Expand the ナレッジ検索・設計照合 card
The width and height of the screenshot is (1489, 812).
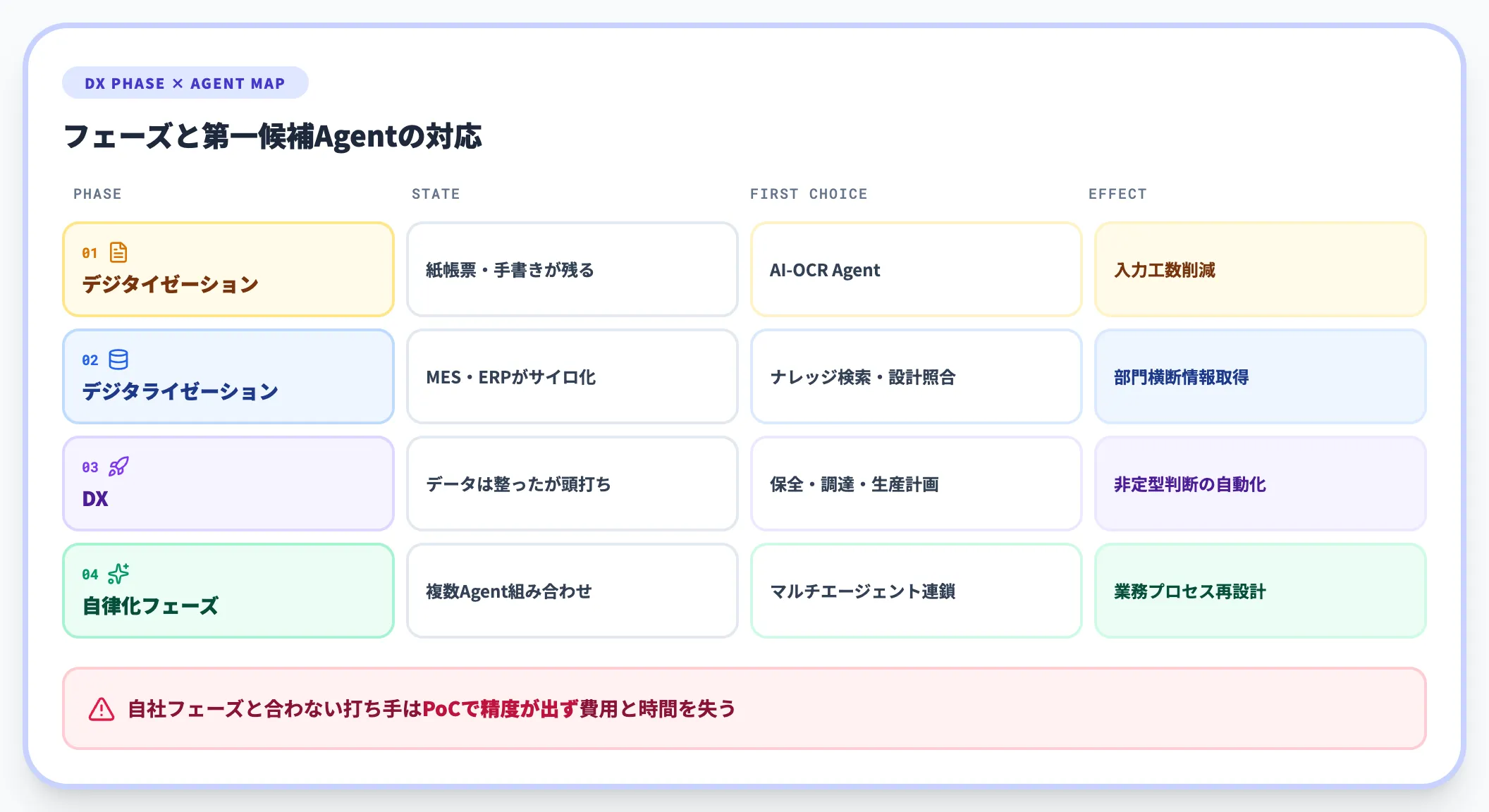[x=914, y=376]
